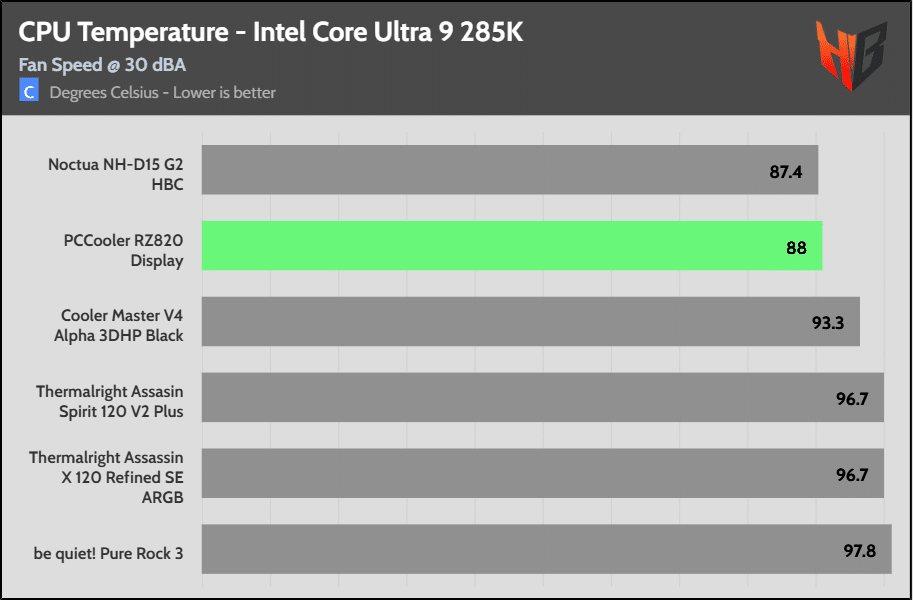Click the be quiet! Pure Rock 3 bar

[546, 549]
